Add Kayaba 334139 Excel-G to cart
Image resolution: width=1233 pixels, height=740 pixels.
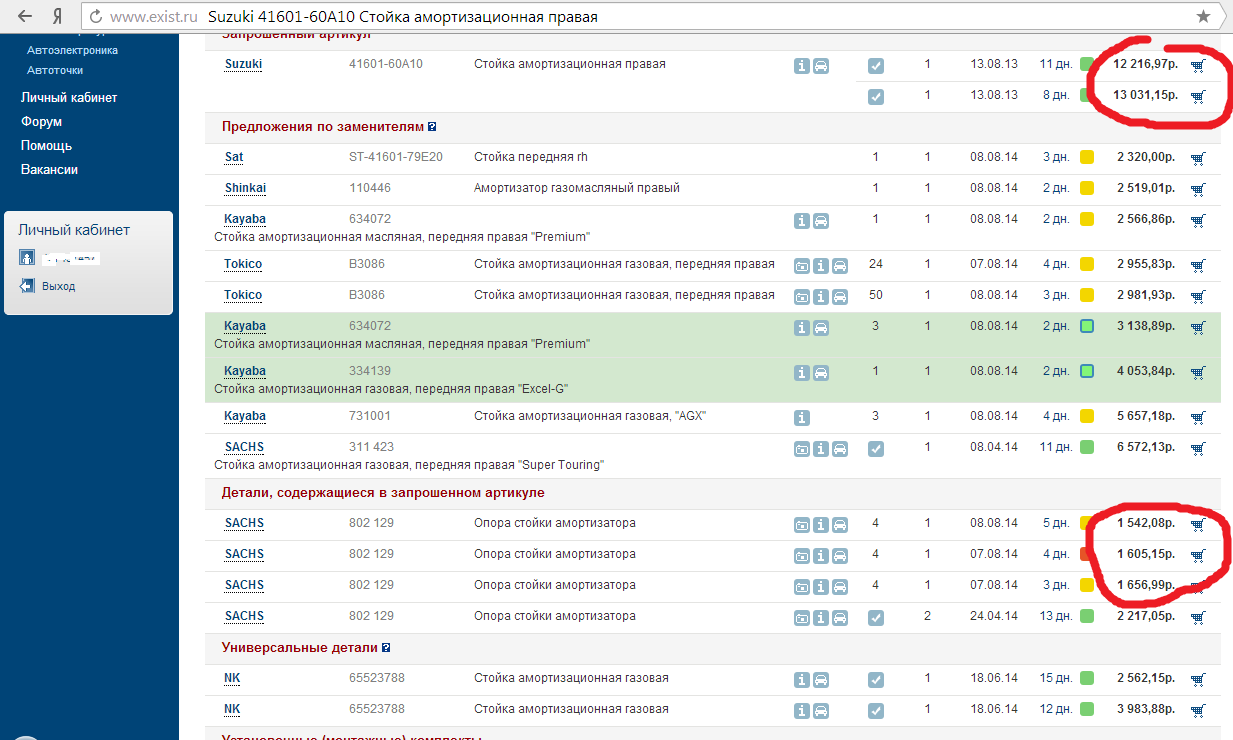coord(1198,372)
